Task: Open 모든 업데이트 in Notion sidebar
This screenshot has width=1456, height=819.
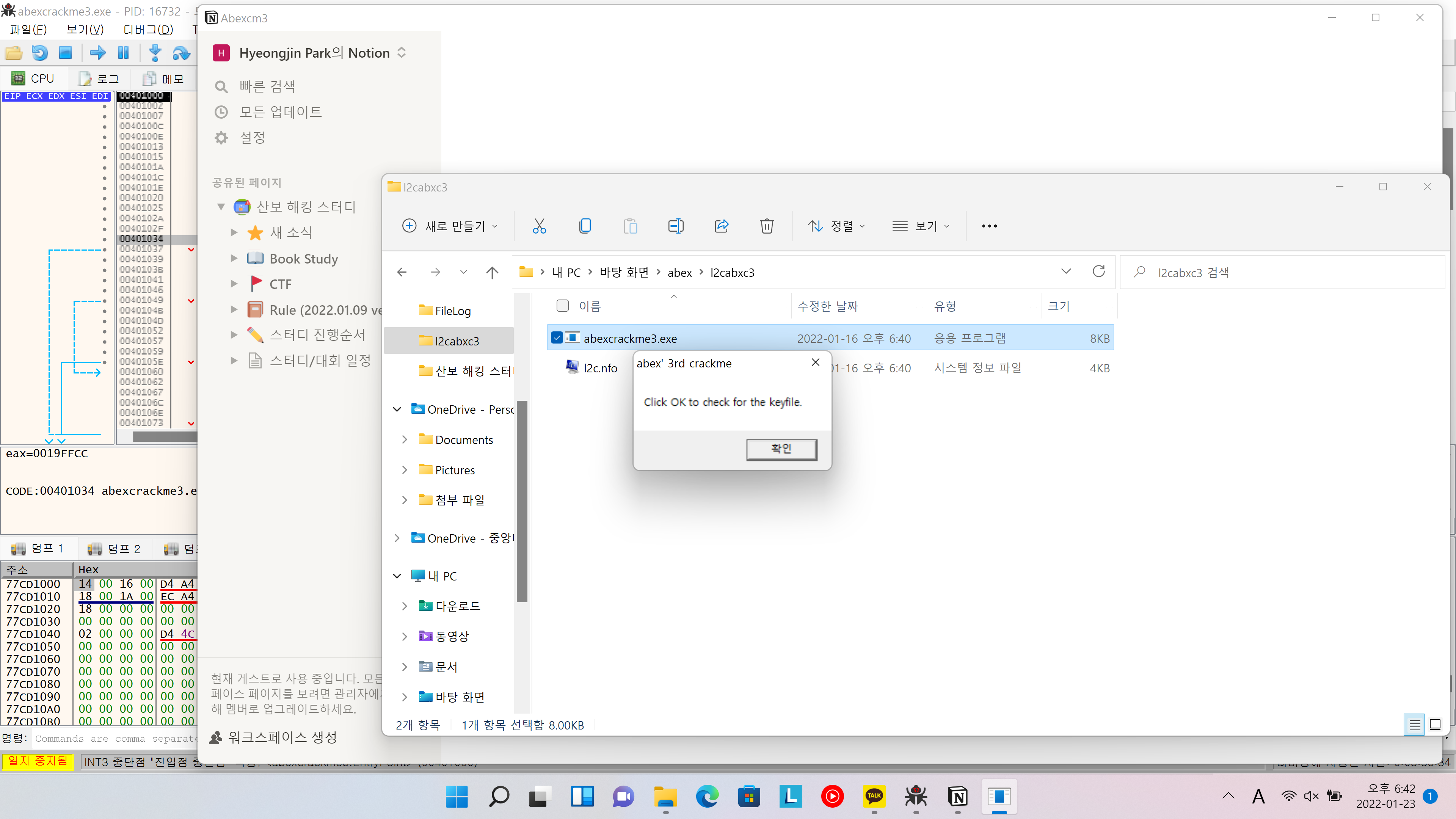Action: point(280,112)
